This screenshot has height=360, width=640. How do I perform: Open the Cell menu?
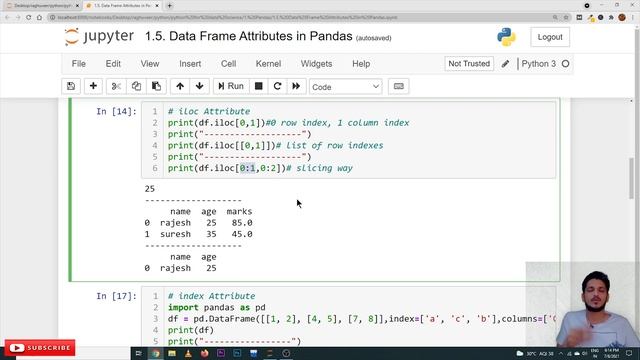point(229,64)
